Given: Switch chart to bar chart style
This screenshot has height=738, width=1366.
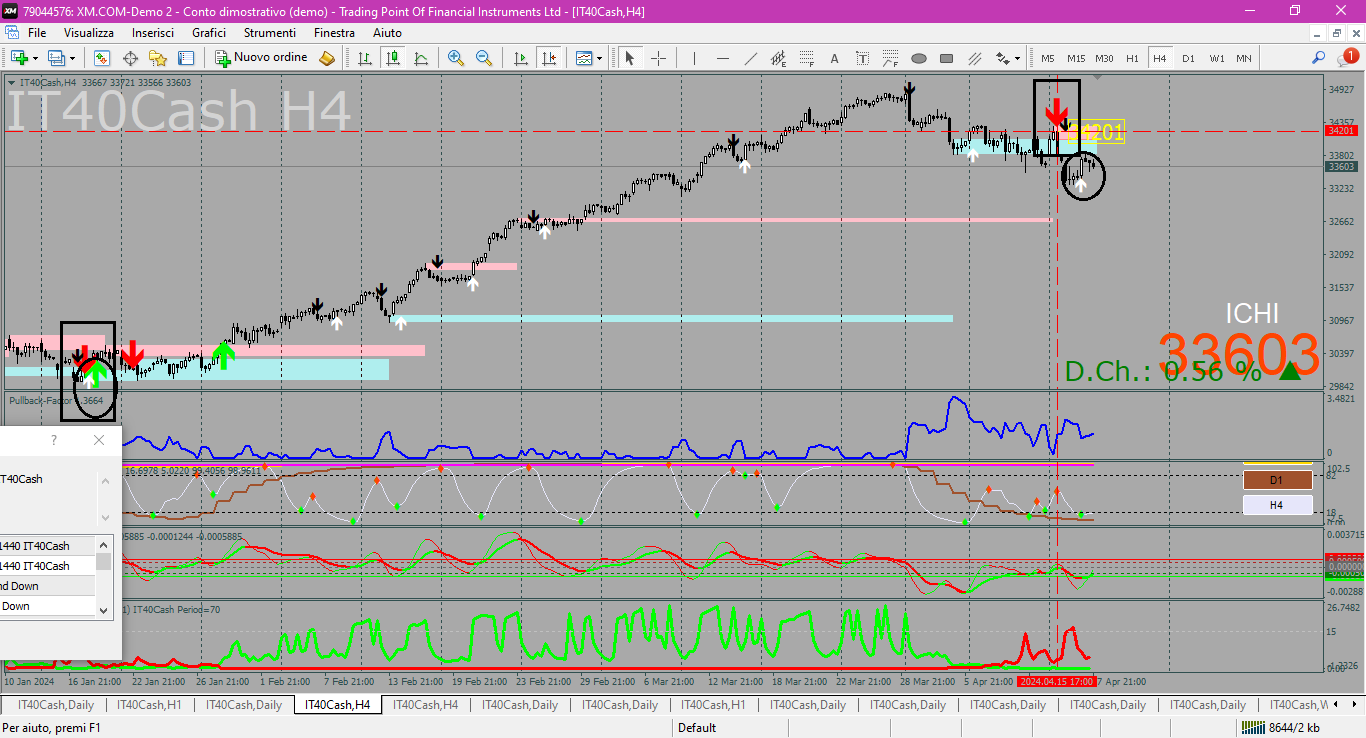Looking at the screenshot, I should click(x=365, y=58).
